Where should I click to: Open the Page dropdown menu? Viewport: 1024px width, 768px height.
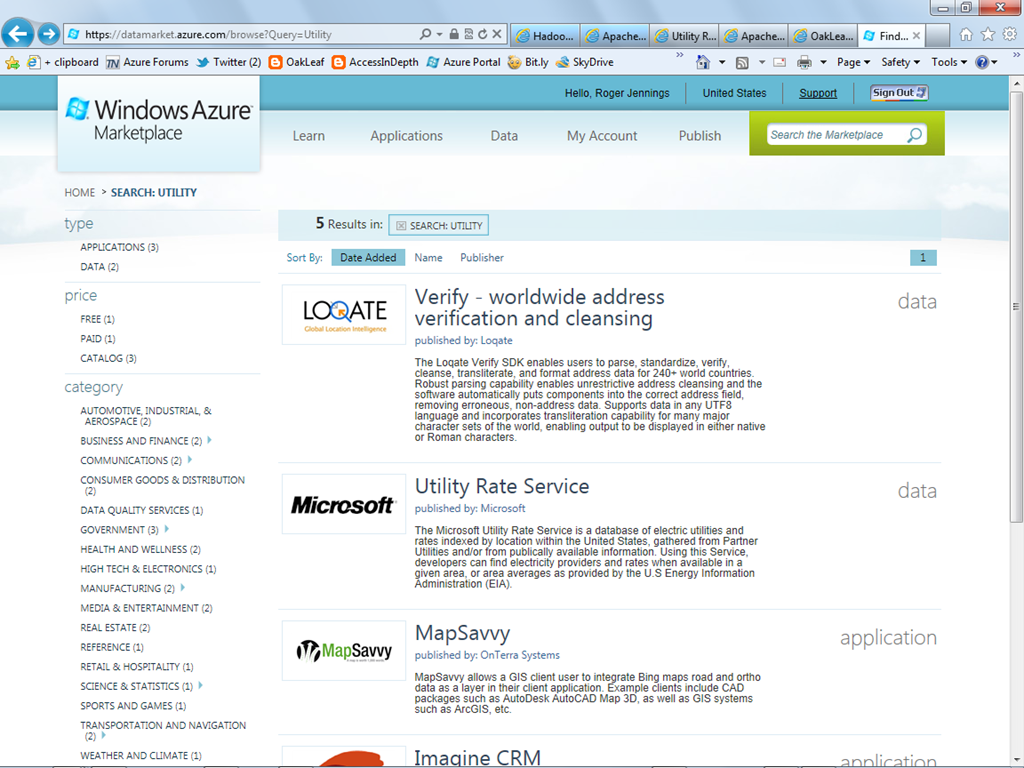(x=854, y=62)
